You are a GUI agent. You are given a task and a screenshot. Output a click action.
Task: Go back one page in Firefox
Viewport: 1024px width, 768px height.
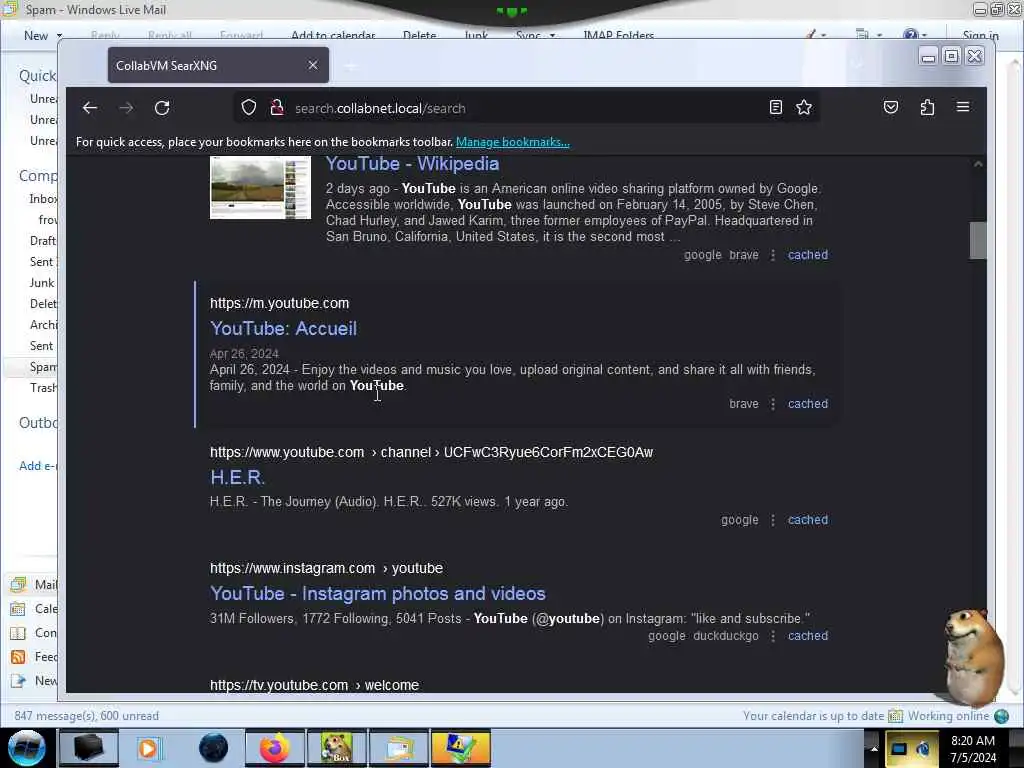(90, 108)
